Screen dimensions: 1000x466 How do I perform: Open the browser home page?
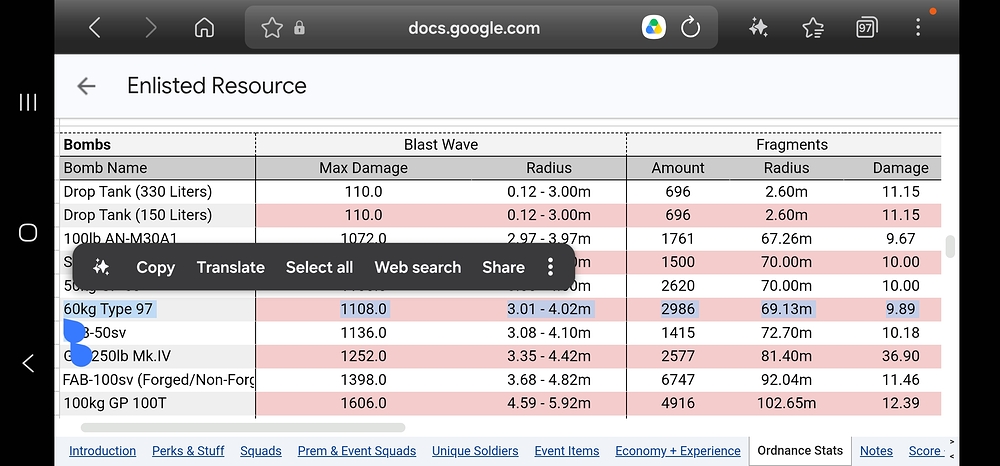pos(204,27)
